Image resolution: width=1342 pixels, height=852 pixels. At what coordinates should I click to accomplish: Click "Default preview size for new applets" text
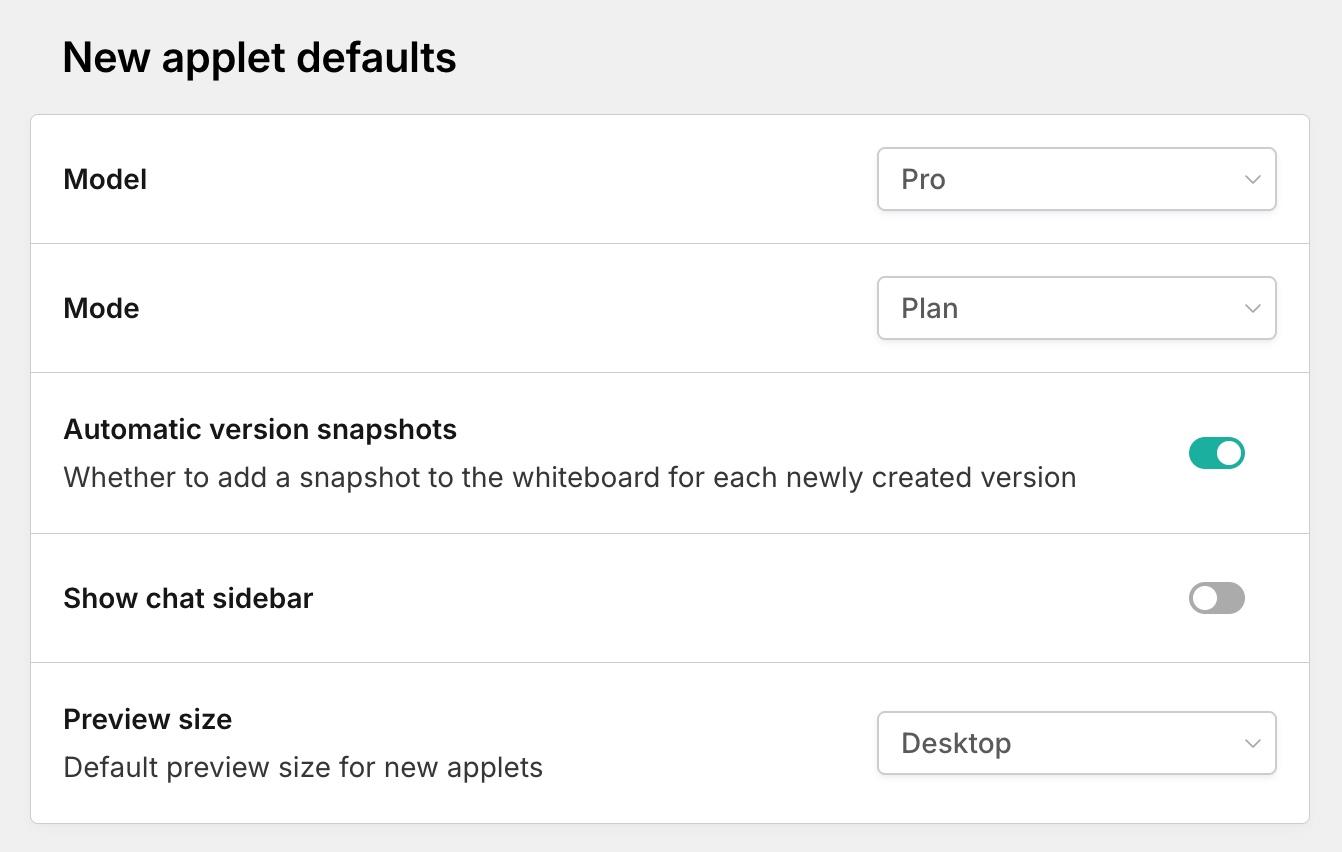[303, 768]
